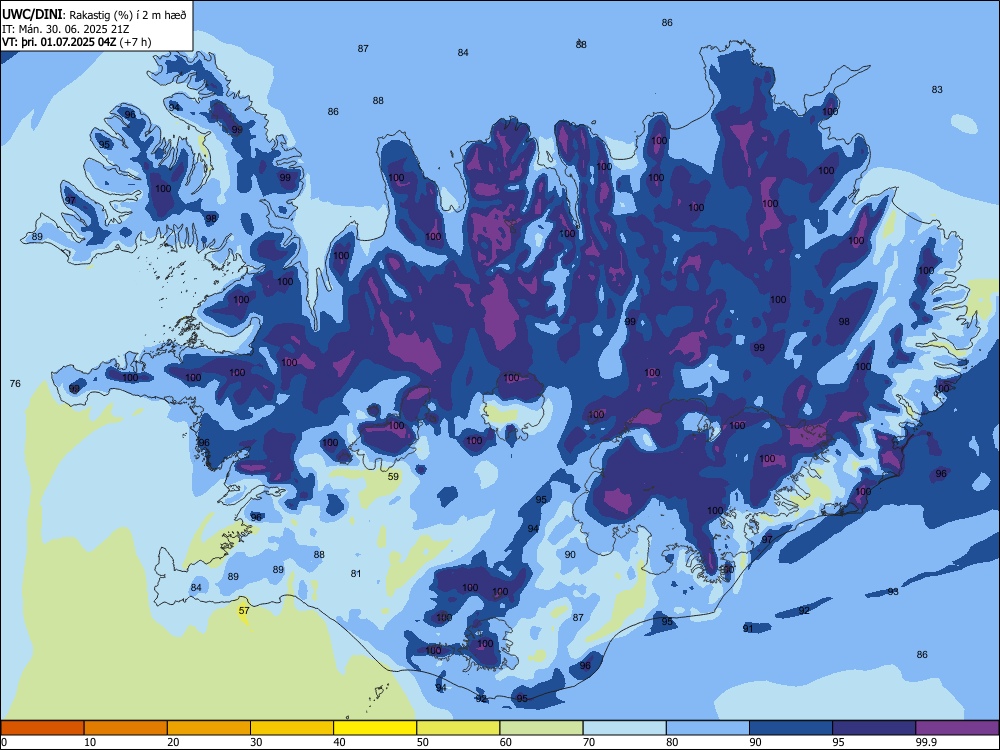Screen dimensions: 1000x750
Task: Select the navy 95–99.9 legend swatch
Action: 874,728
